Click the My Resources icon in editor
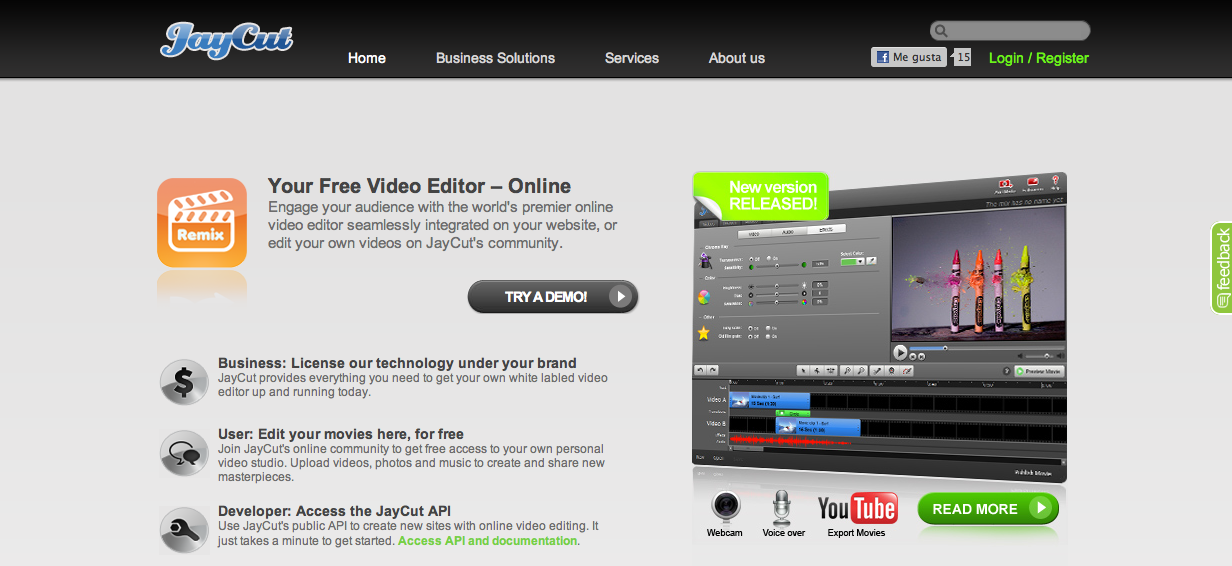 (1033, 182)
